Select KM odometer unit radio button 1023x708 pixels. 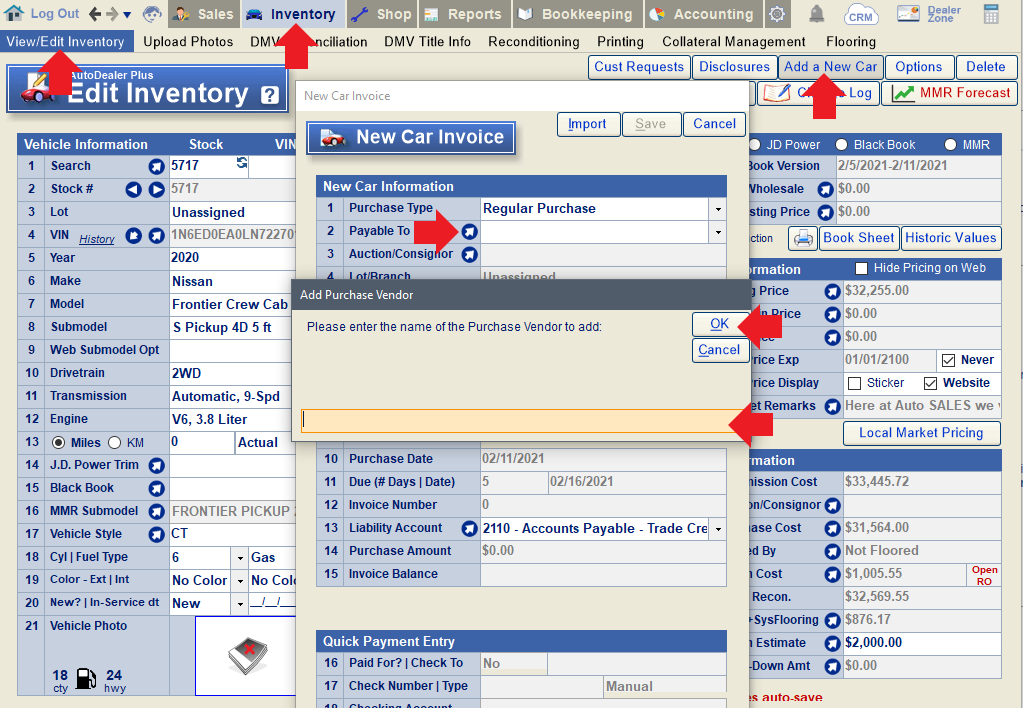(x=114, y=442)
